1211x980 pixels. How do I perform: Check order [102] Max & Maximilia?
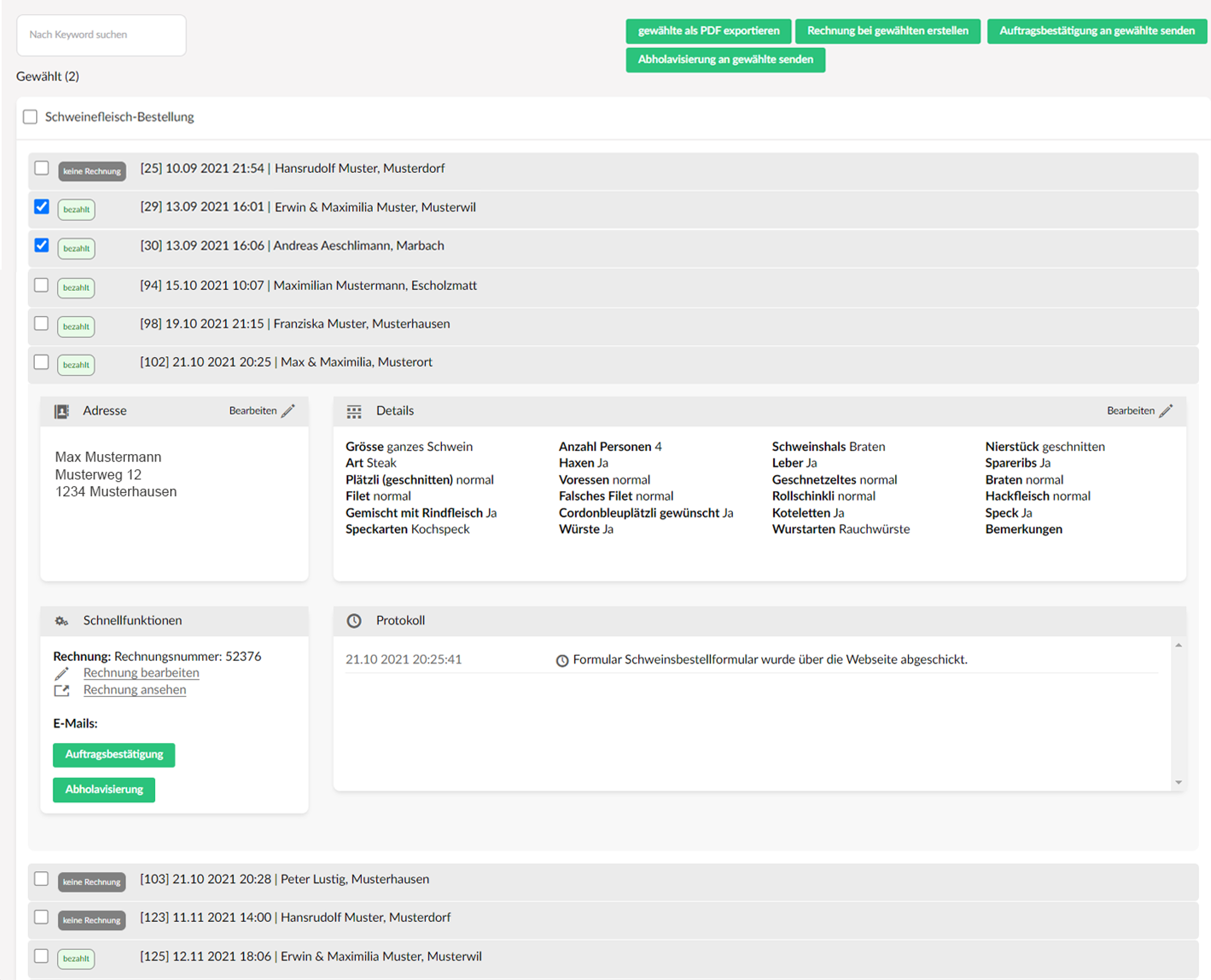pyautogui.click(x=41, y=362)
